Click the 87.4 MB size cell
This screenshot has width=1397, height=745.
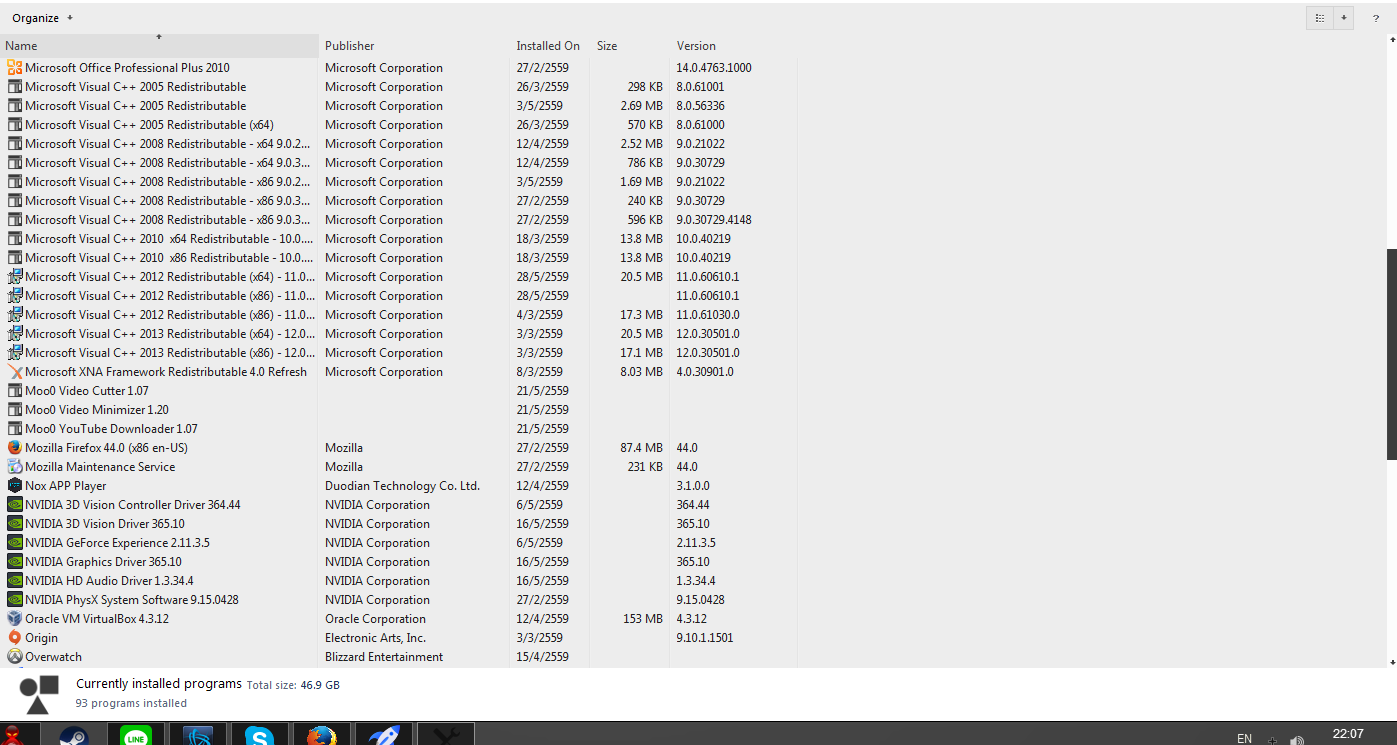[641, 448]
